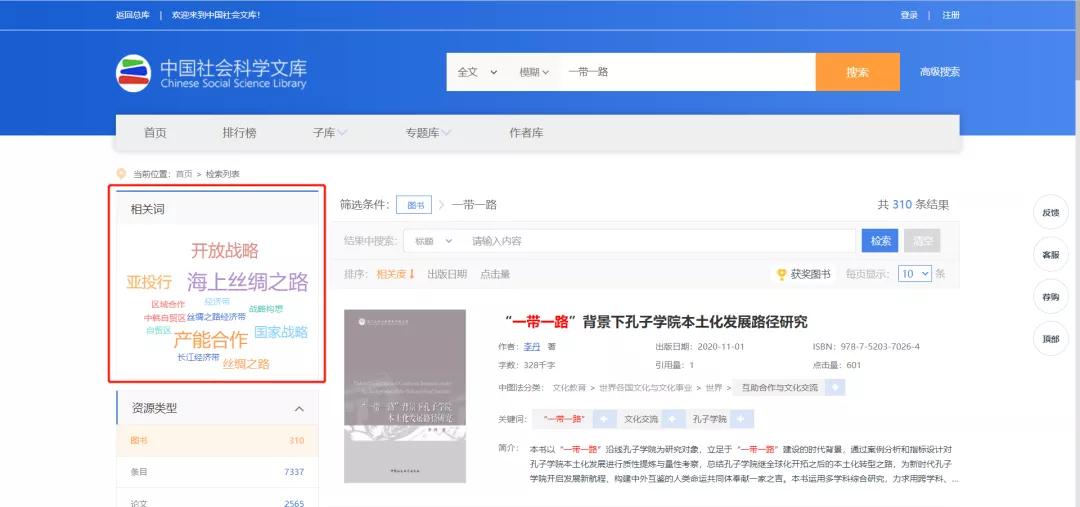
Task: Click related word 丝绸之路经济带
Action: click(216, 317)
